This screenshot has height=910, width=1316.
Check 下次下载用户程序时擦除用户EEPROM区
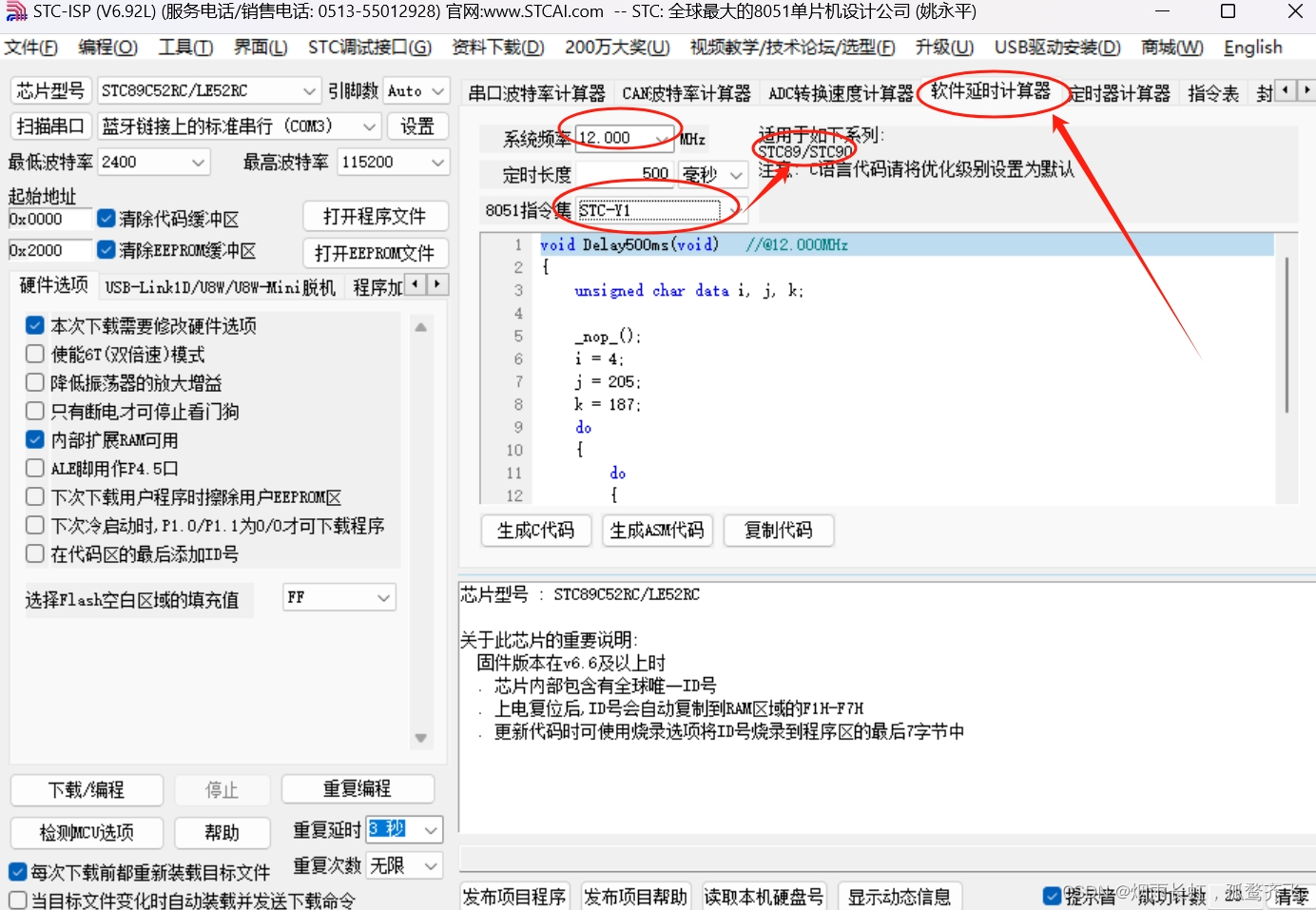35,496
